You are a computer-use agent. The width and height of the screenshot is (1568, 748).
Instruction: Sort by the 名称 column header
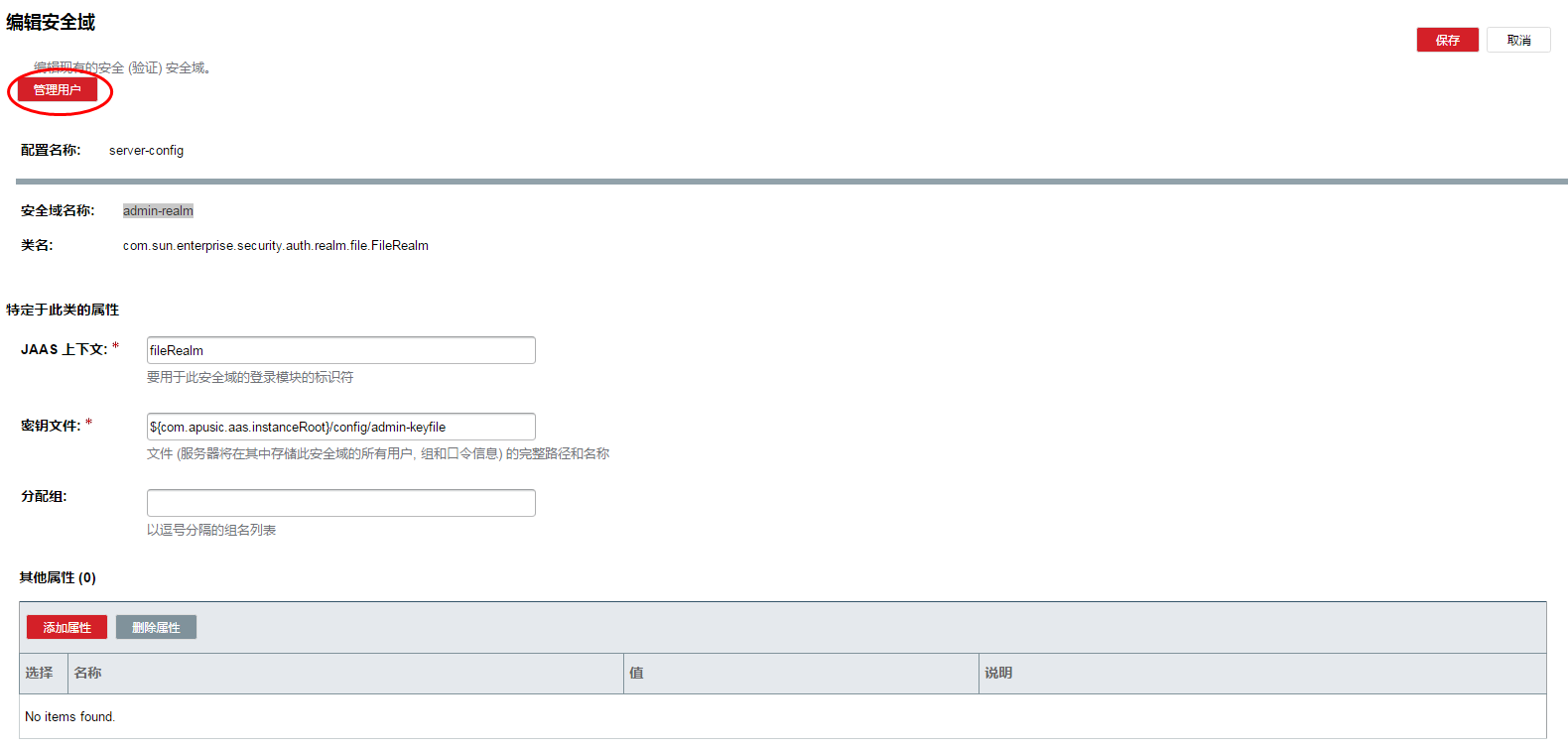[88, 673]
